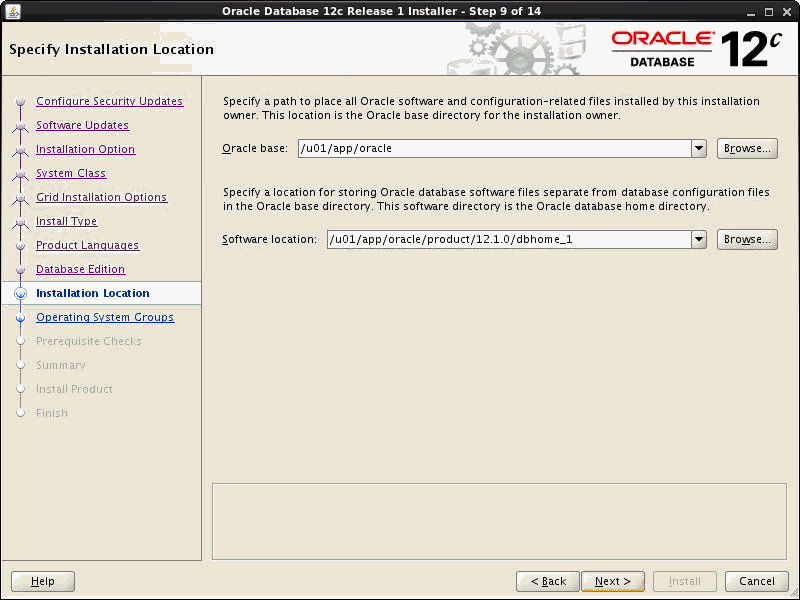
Task: Jump to the Installation Option step
Action: pos(85,149)
